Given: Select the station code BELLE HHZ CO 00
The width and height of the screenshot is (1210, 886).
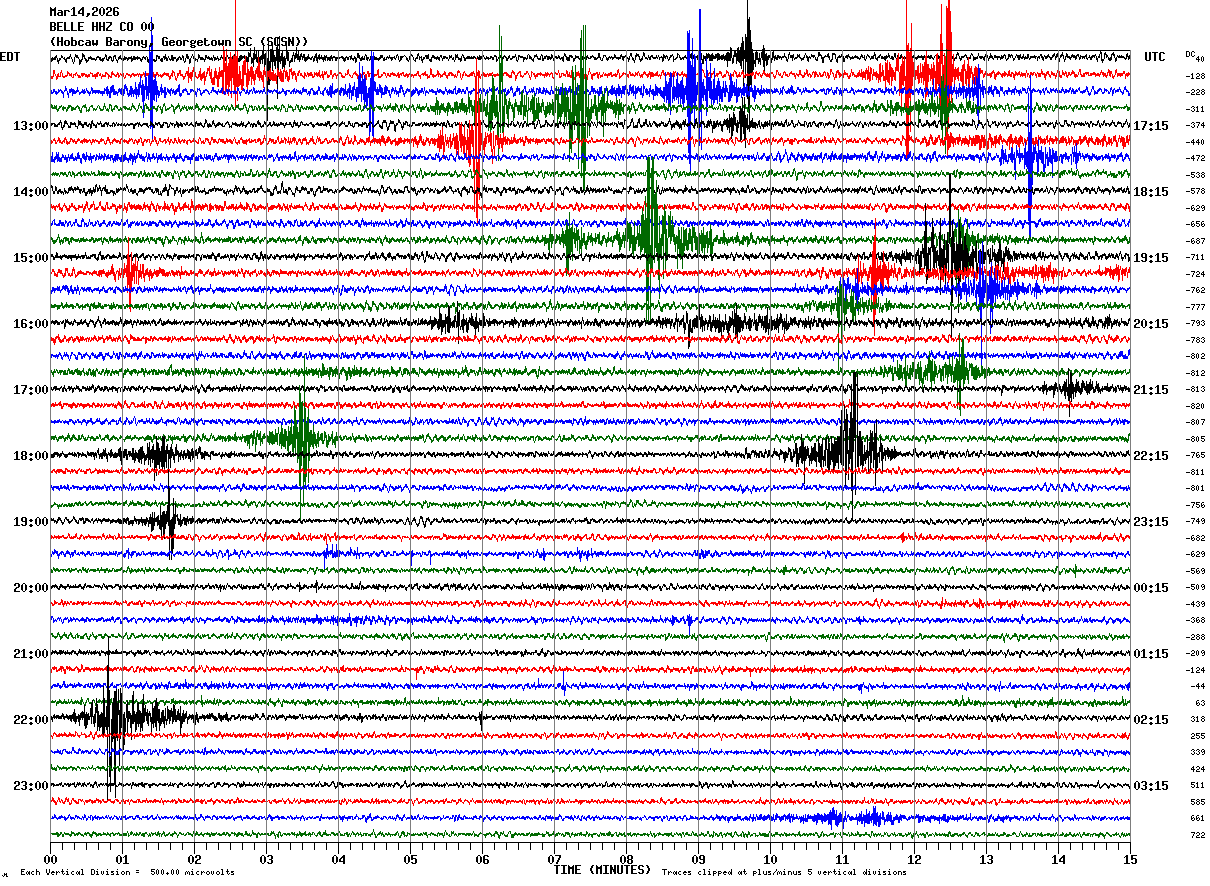Looking at the screenshot, I should coord(102,27).
